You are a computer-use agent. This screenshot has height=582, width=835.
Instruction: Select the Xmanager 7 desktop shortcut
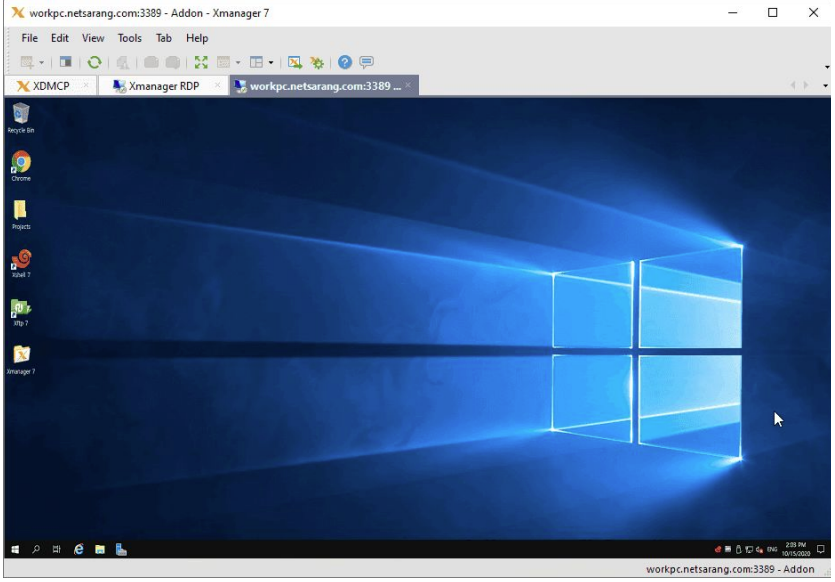pos(21,360)
